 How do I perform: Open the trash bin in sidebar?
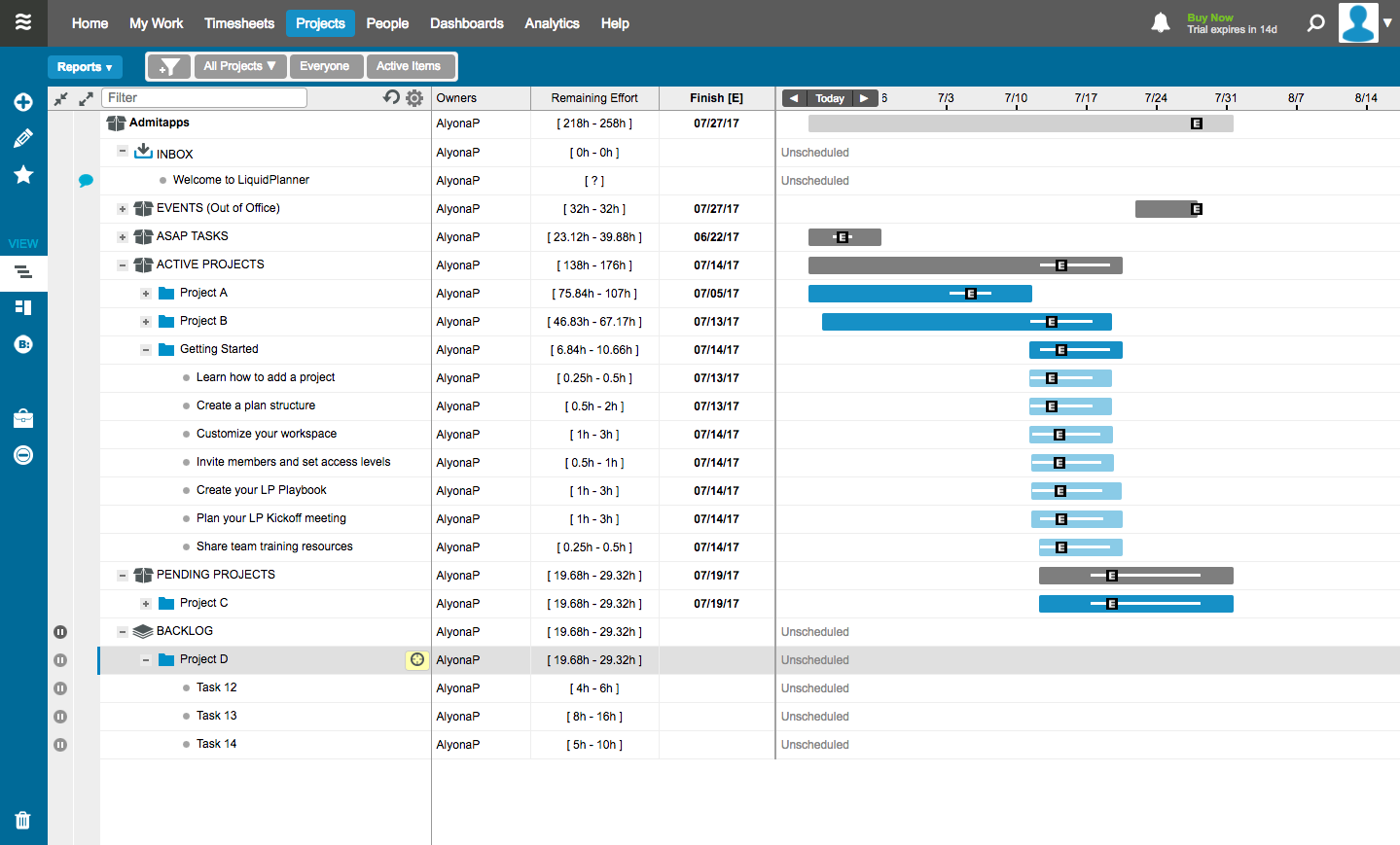[x=23, y=820]
